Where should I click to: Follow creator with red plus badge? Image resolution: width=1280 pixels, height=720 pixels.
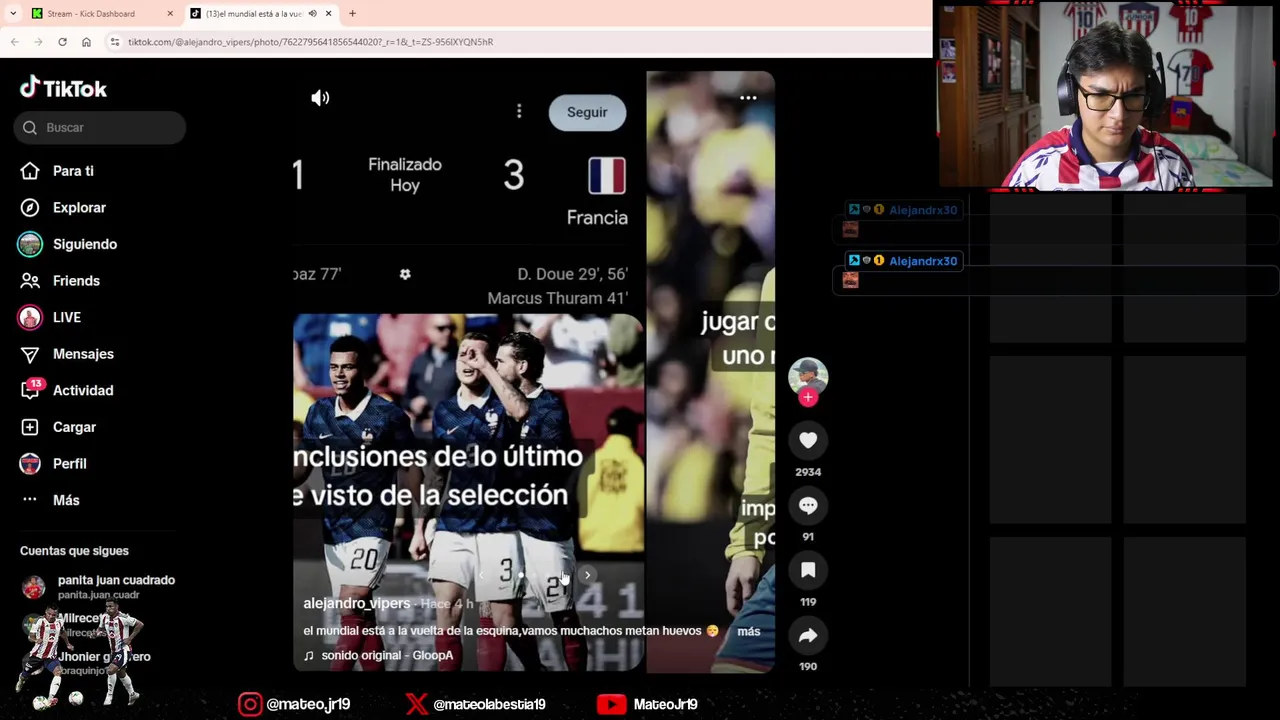[808, 397]
